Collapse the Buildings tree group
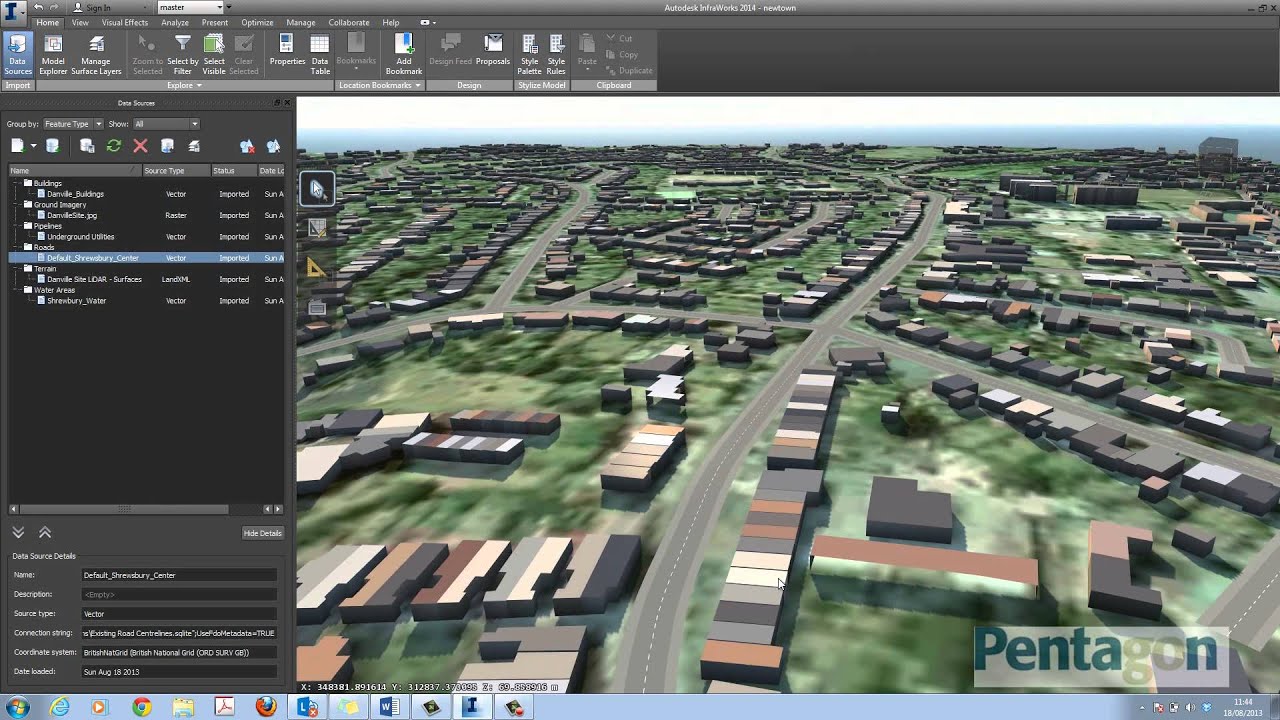The height and width of the screenshot is (720, 1280). 28,183
